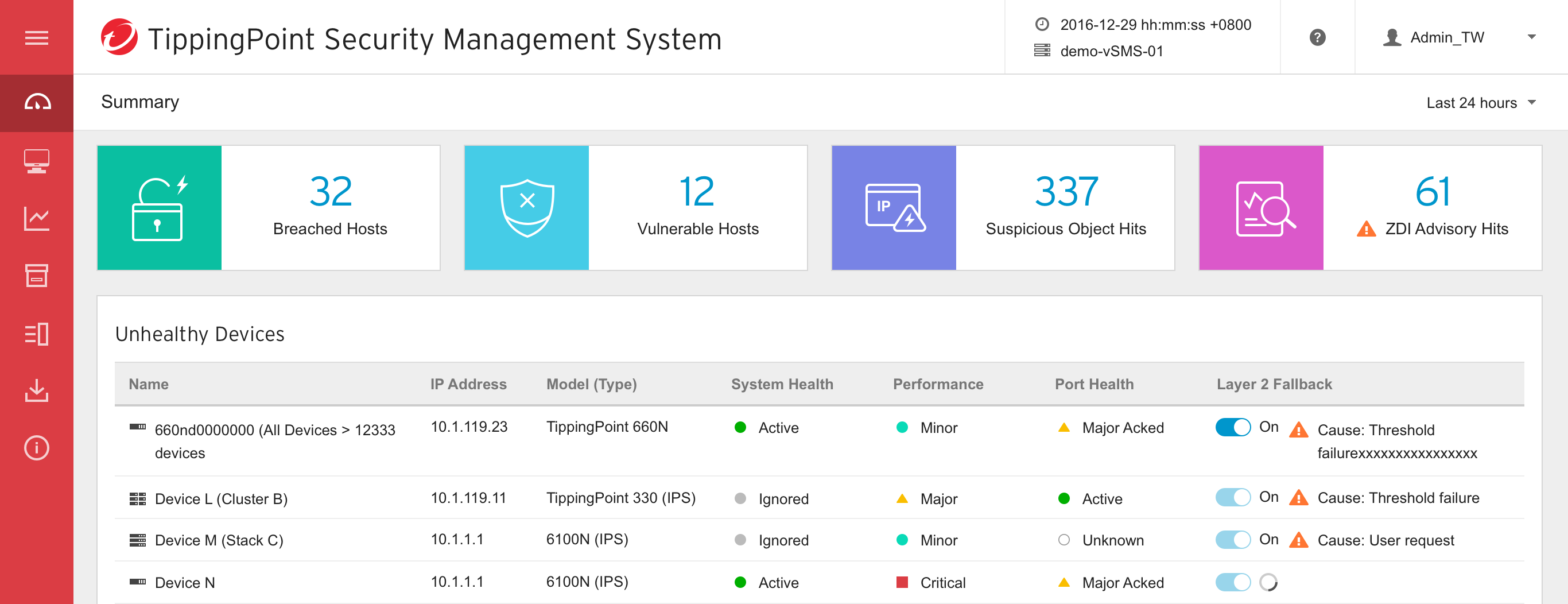This screenshot has height=604, width=1568.
Task: Click the loading spinner in Device N row
Action: tap(1268, 583)
